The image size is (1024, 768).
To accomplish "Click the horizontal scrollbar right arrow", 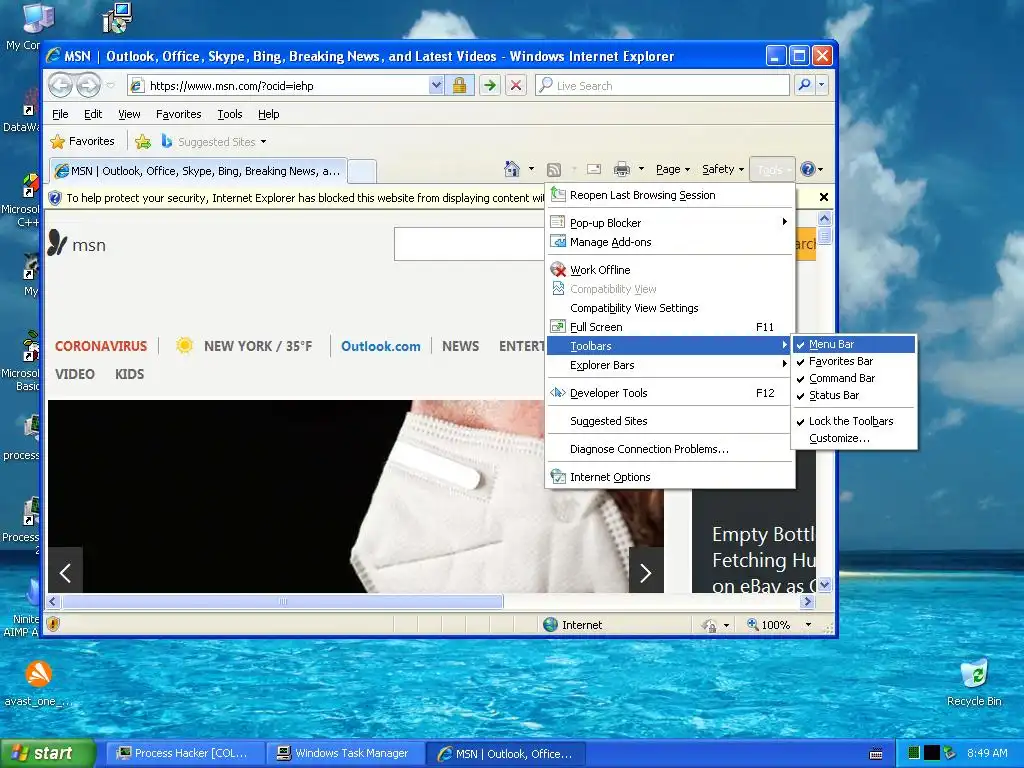I will (x=808, y=601).
